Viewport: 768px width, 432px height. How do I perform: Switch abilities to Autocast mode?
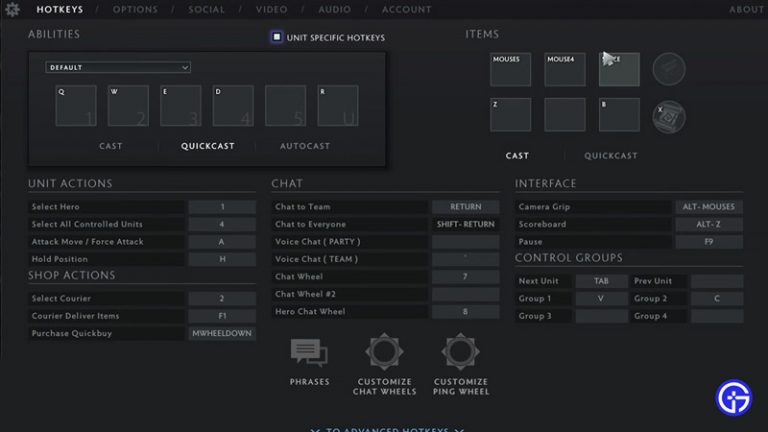306,146
